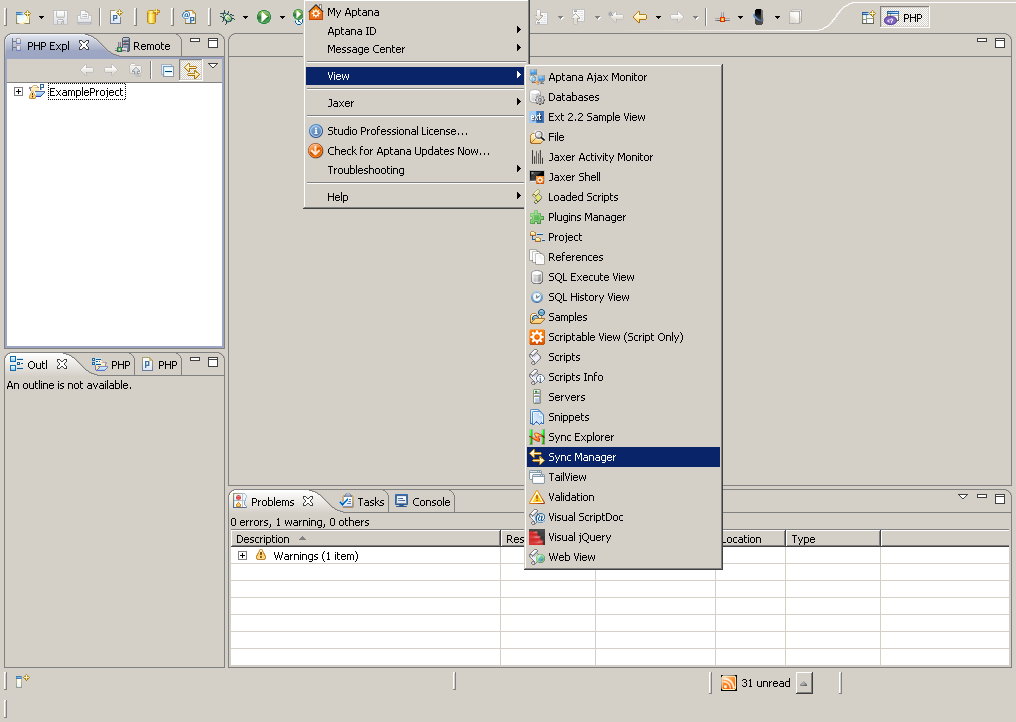This screenshot has height=722, width=1016.
Task: Open the Run dropdown arrow
Action: click(x=282, y=17)
